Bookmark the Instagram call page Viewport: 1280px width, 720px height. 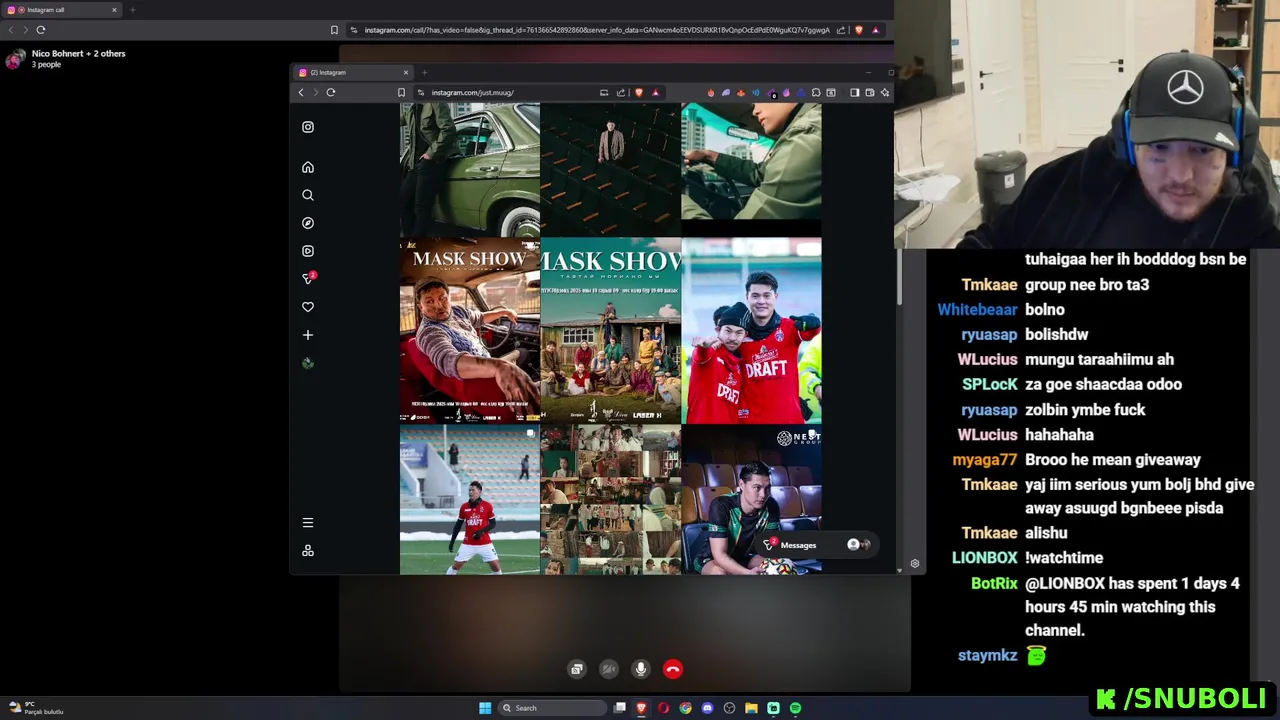point(334,30)
